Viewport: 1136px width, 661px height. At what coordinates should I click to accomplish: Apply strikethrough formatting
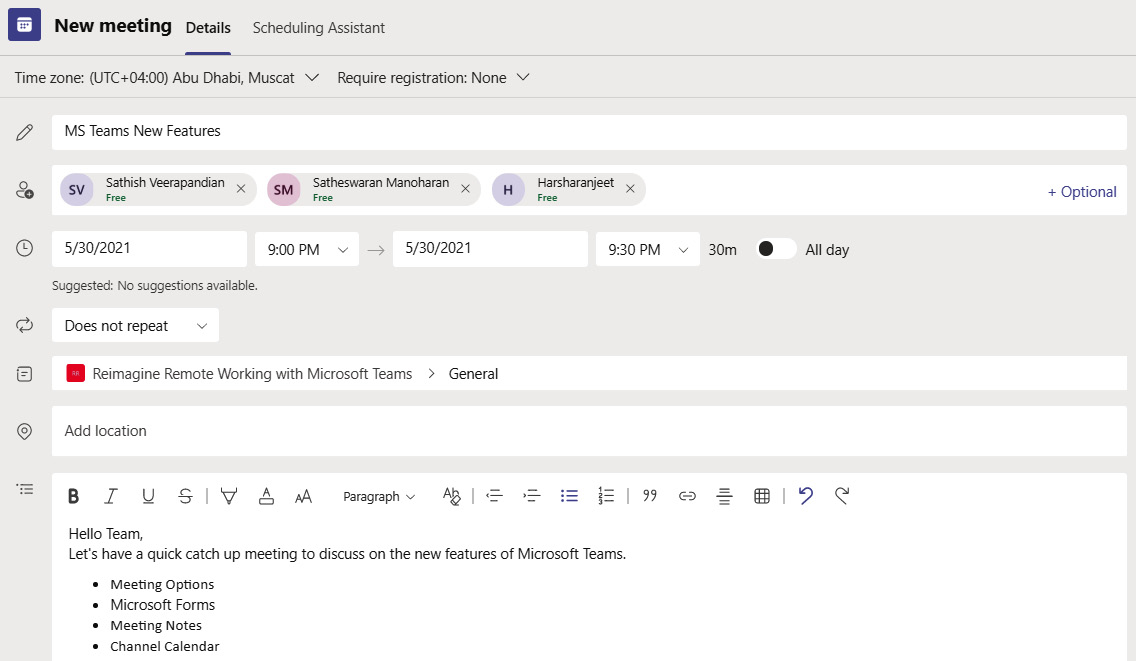tap(185, 496)
